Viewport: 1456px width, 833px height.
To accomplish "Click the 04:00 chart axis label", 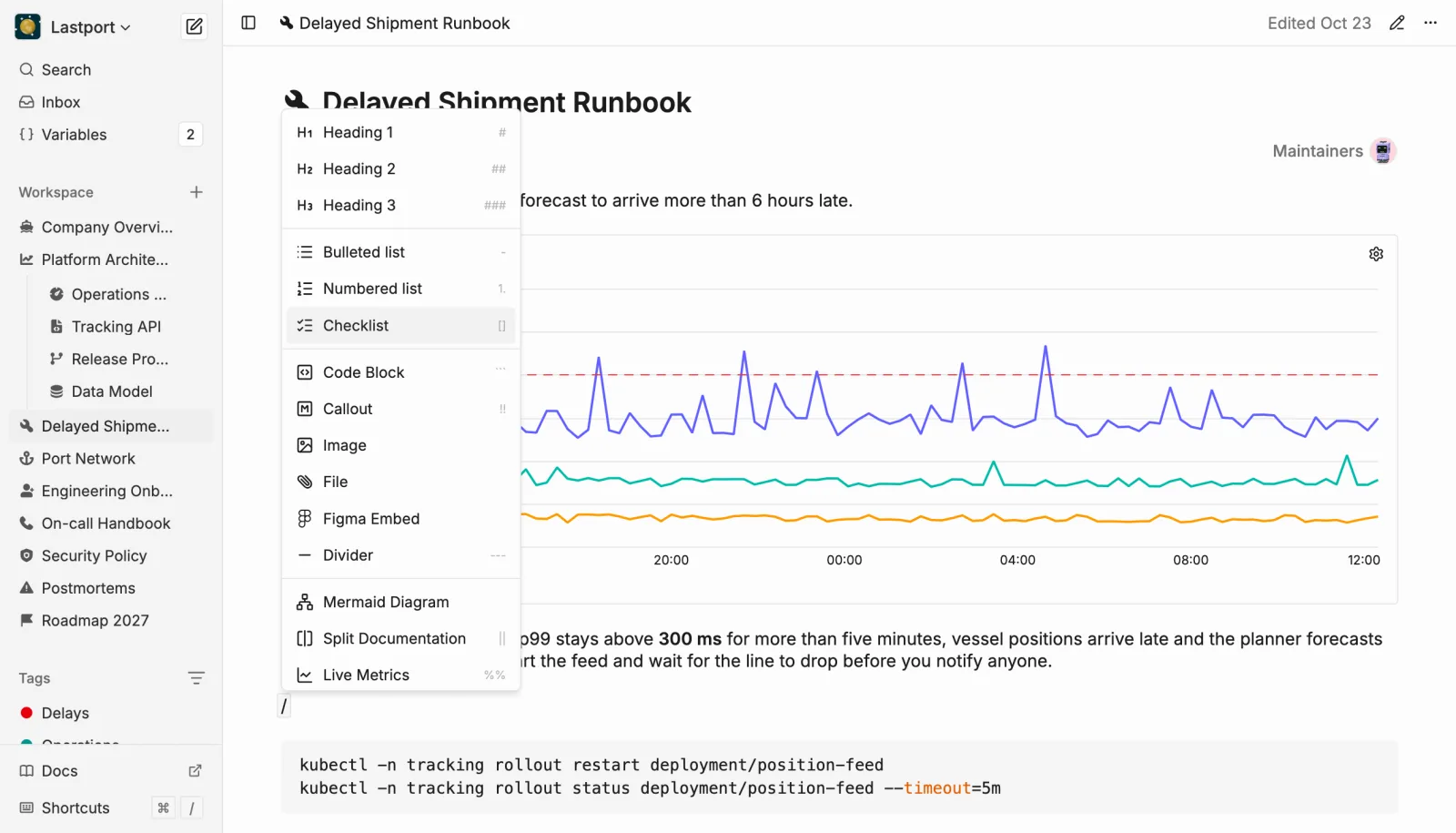I will pos(1017,560).
